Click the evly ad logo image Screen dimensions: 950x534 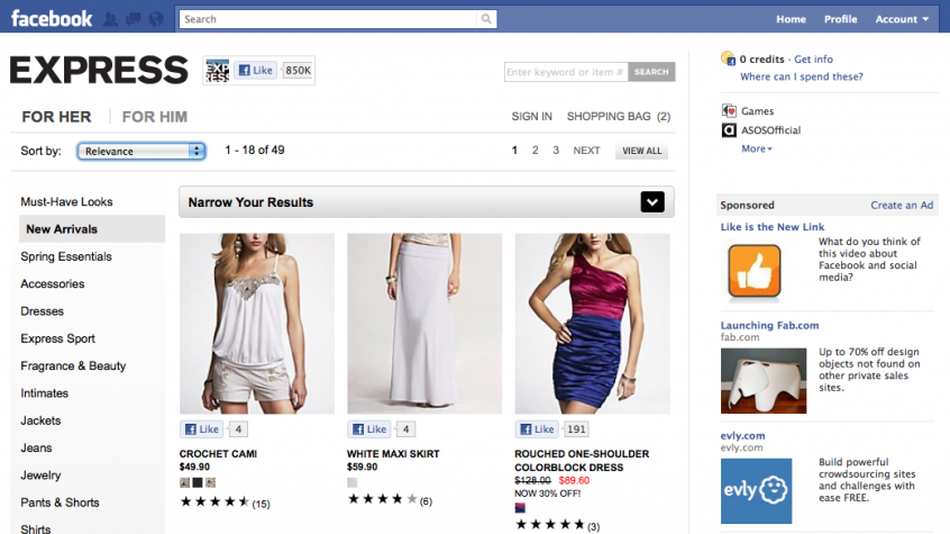pos(756,491)
